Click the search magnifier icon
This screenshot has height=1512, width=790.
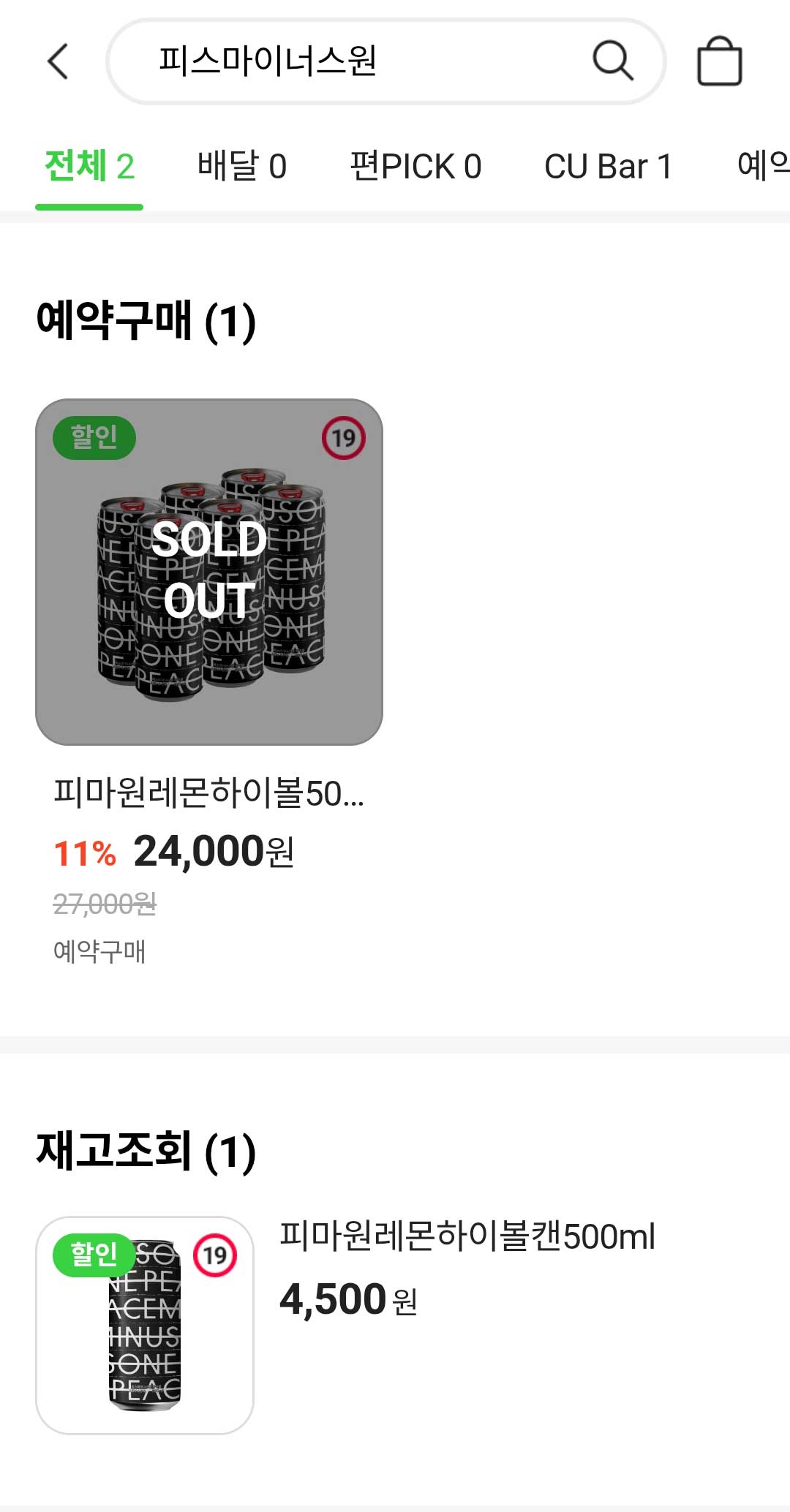[613, 62]
